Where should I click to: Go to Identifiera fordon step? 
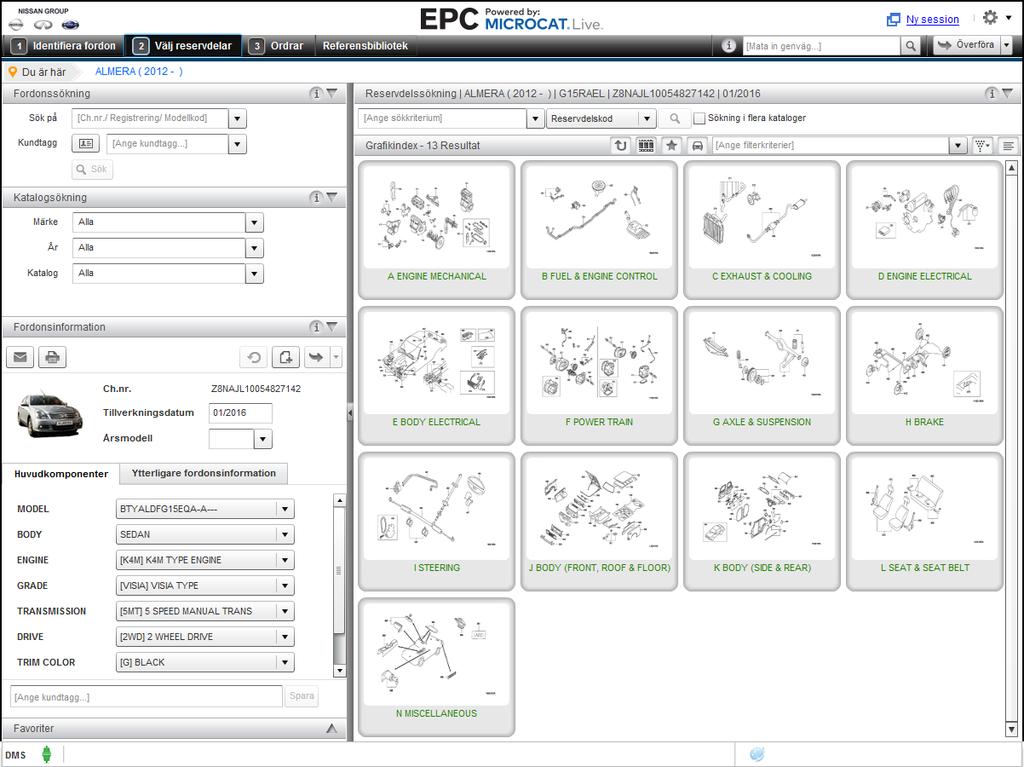pyautogui.click(x=64, y=46)
